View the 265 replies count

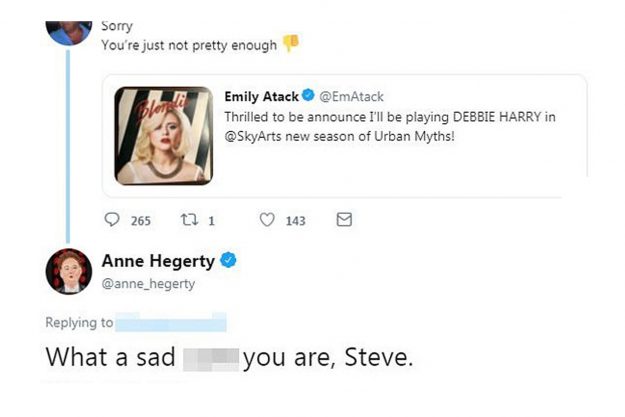(x=141, y=220)
